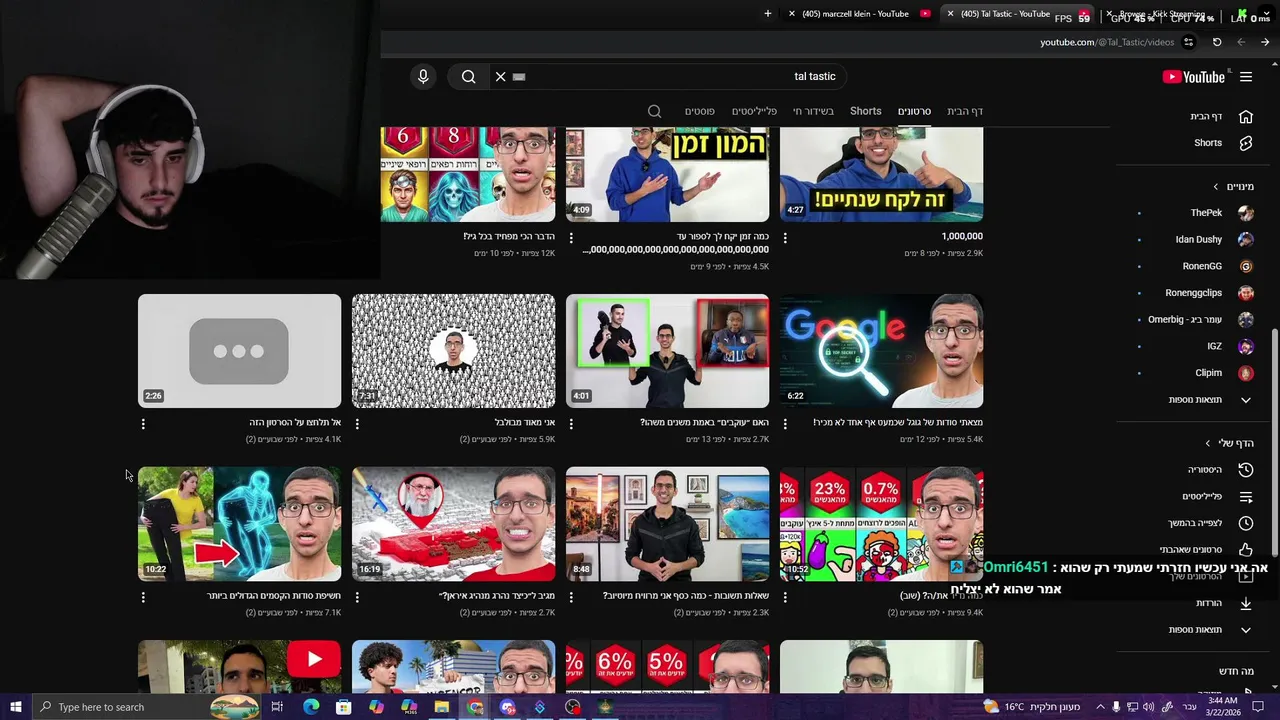Search within the channel using tab-row magnifier
The image size is (1280, 720).
coord(654,111)
